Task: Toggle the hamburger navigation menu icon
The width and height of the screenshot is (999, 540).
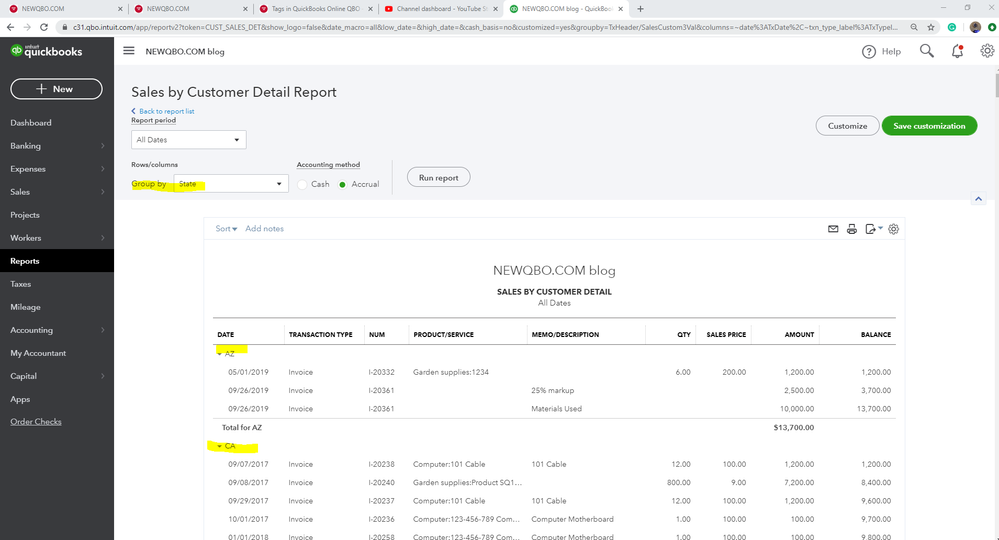Action: click(128, 51)
